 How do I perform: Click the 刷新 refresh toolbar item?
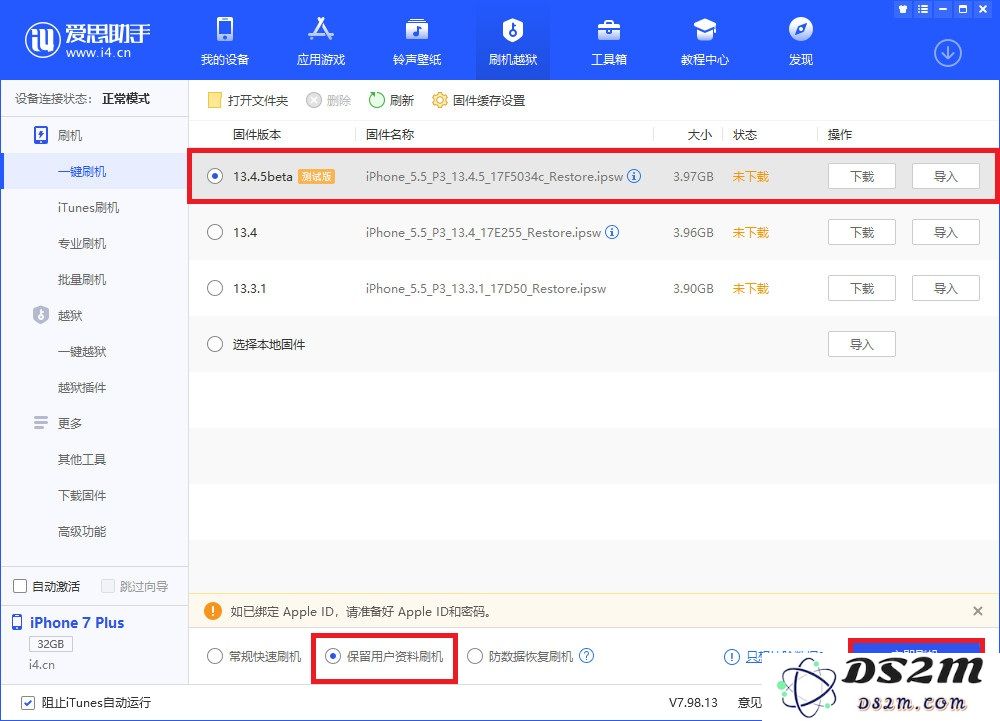click(391, 100)
